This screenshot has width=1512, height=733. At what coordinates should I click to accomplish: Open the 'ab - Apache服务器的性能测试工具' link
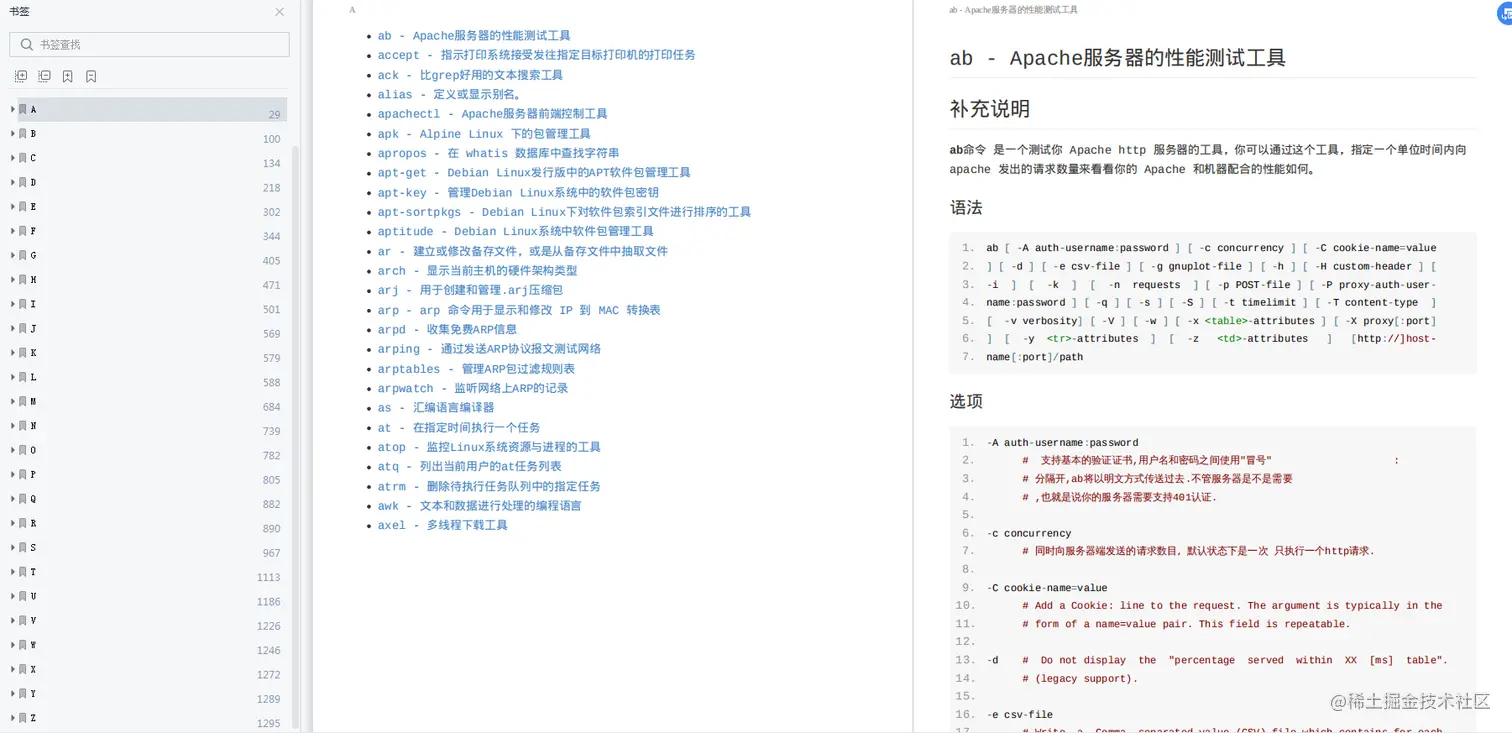pyautogui.click(x=474, y=35)
